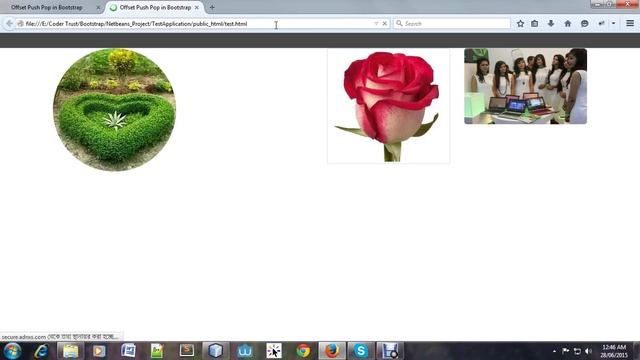640x360 pixels.
Task: Show bookmarks list icon
Action: [x=535, y=24]
